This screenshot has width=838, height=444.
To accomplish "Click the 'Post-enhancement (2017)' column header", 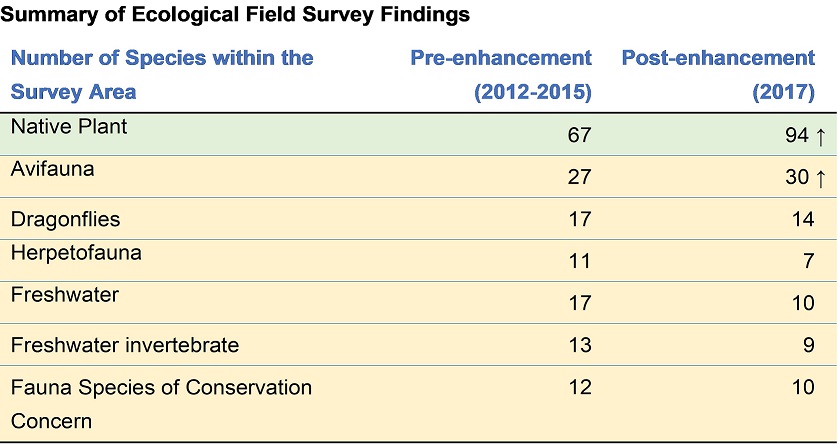I will (x=718, y=75).
